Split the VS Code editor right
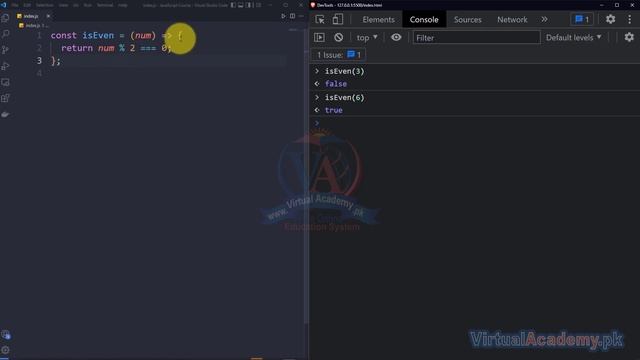Image resolution: width=640 pixels, height=360 pixels. (292, 16)
